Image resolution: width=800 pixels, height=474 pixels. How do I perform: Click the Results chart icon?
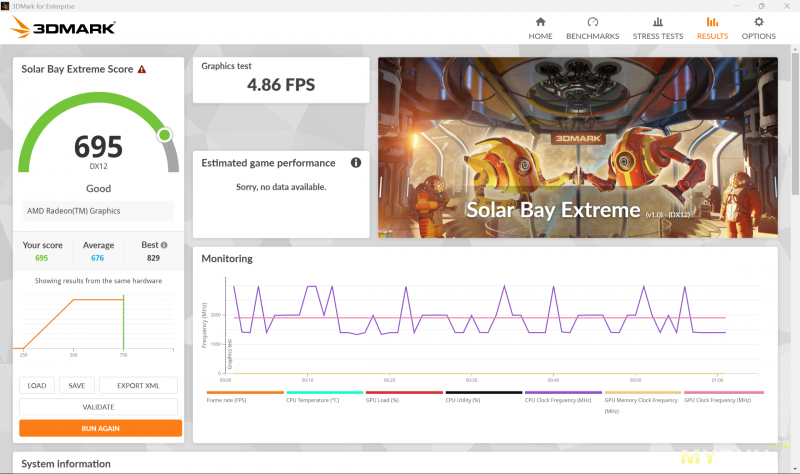coord(712,21)
